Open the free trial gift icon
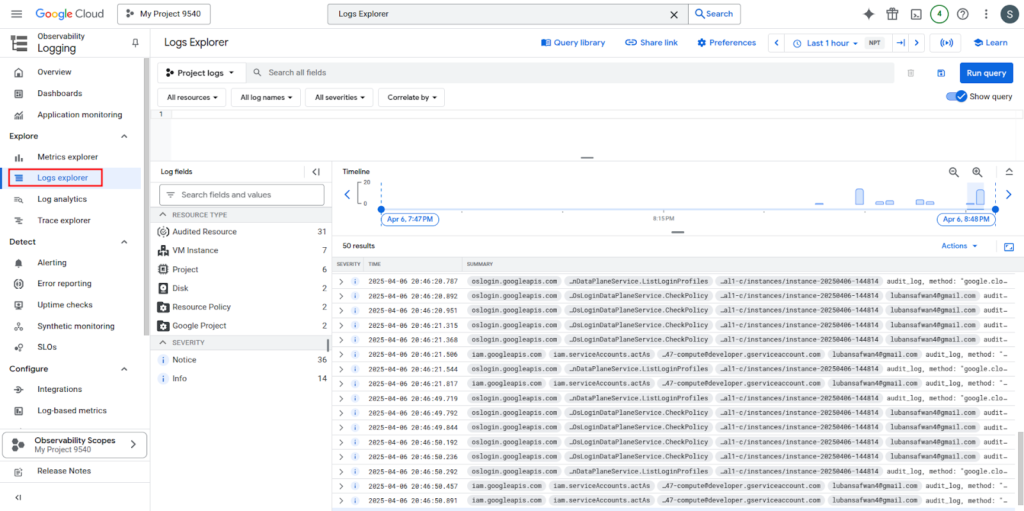The width and height of the screenshot is (1024, 511). [x=892, y=14]
